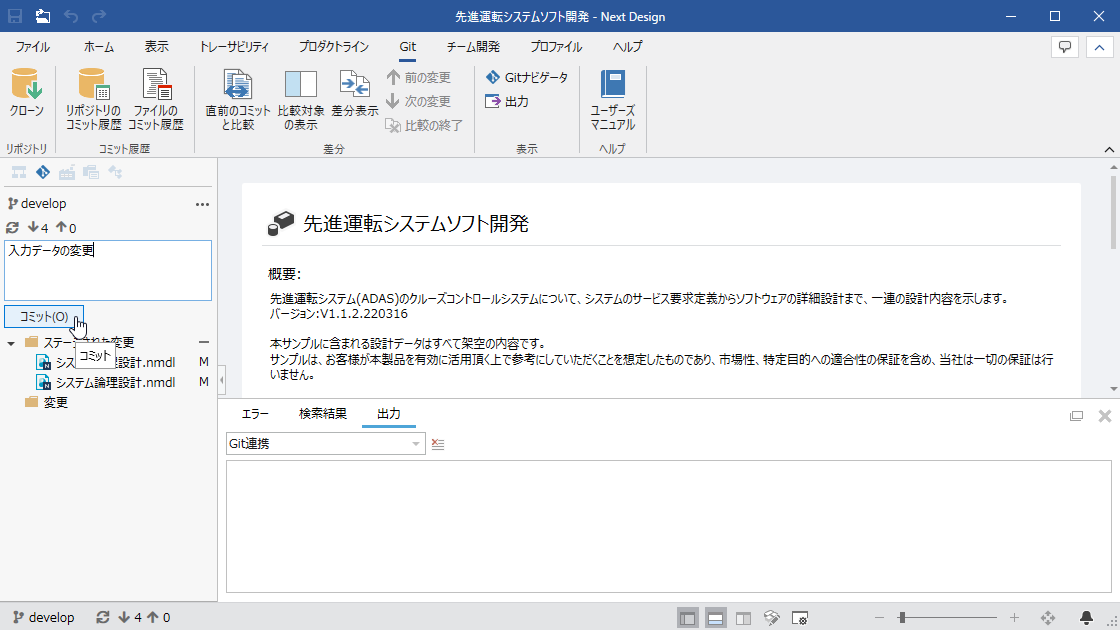Click the window settings gear icon in status bar

pos(800,618)
